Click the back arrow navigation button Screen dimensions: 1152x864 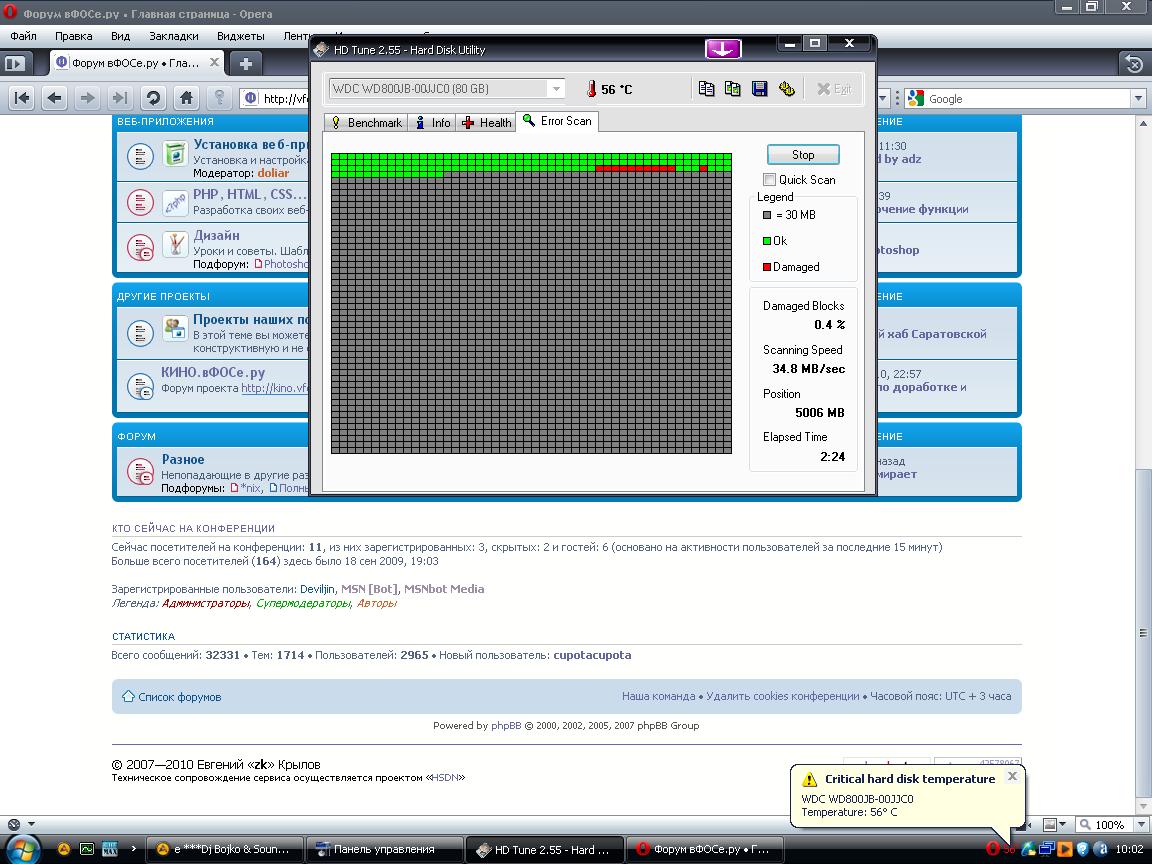[55, 98]
